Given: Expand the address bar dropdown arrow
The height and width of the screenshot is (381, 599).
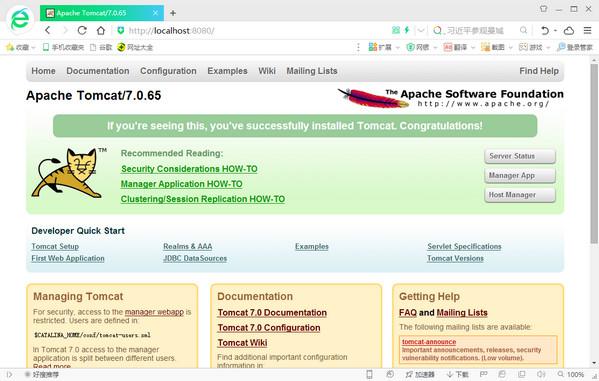Looking at the screenshot, I should (x=421, y=30).
